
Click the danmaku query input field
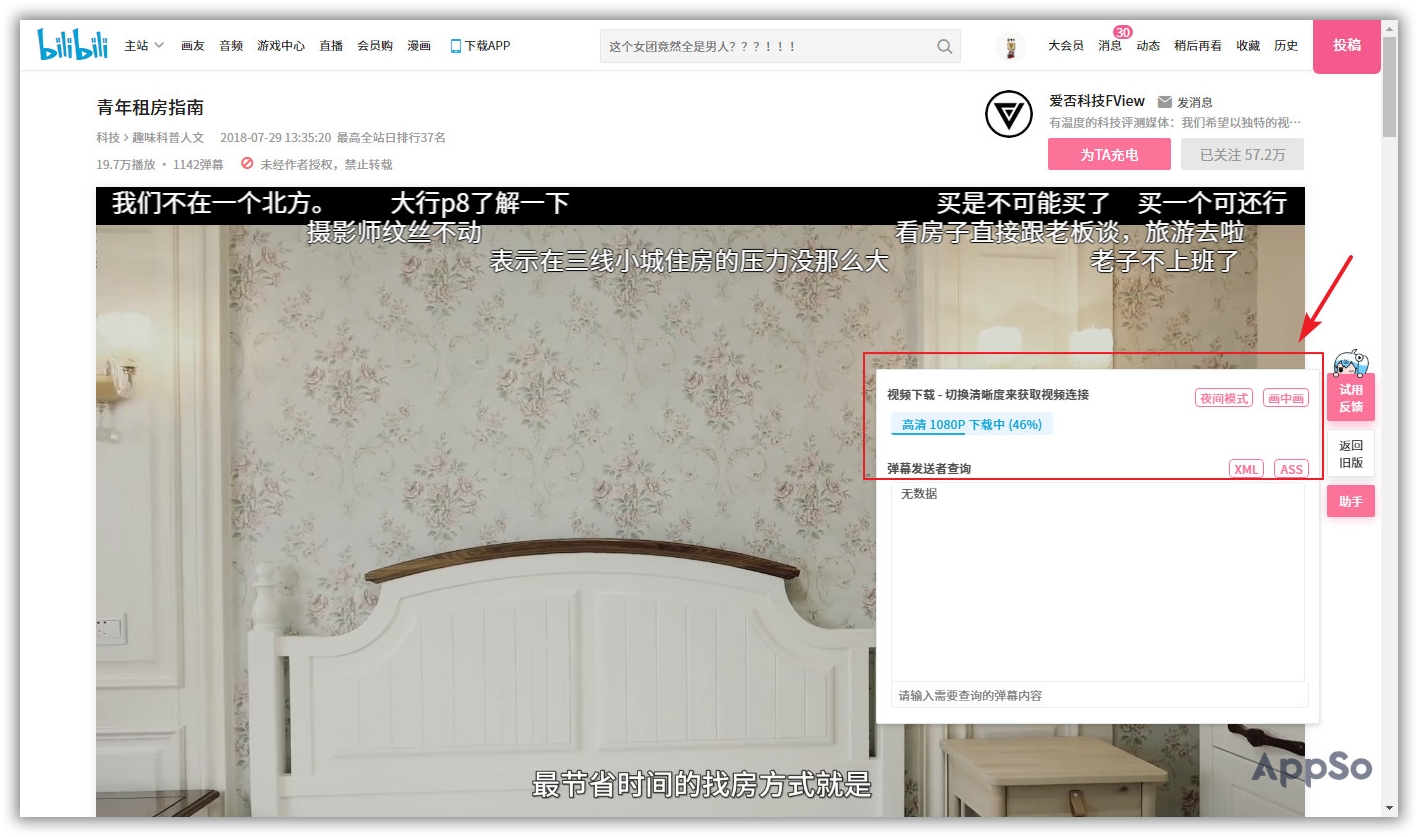[1098, 695]
